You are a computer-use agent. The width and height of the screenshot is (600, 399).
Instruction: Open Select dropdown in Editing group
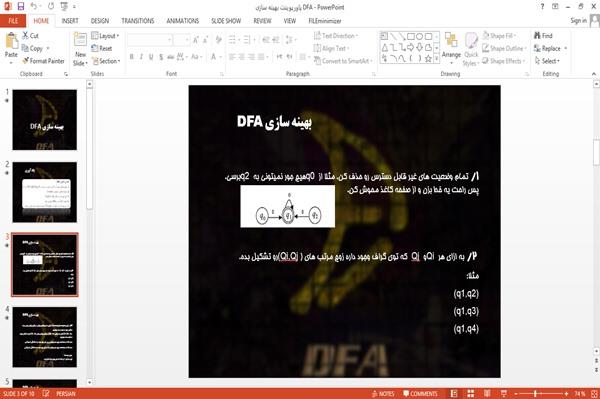click(547, 61)
